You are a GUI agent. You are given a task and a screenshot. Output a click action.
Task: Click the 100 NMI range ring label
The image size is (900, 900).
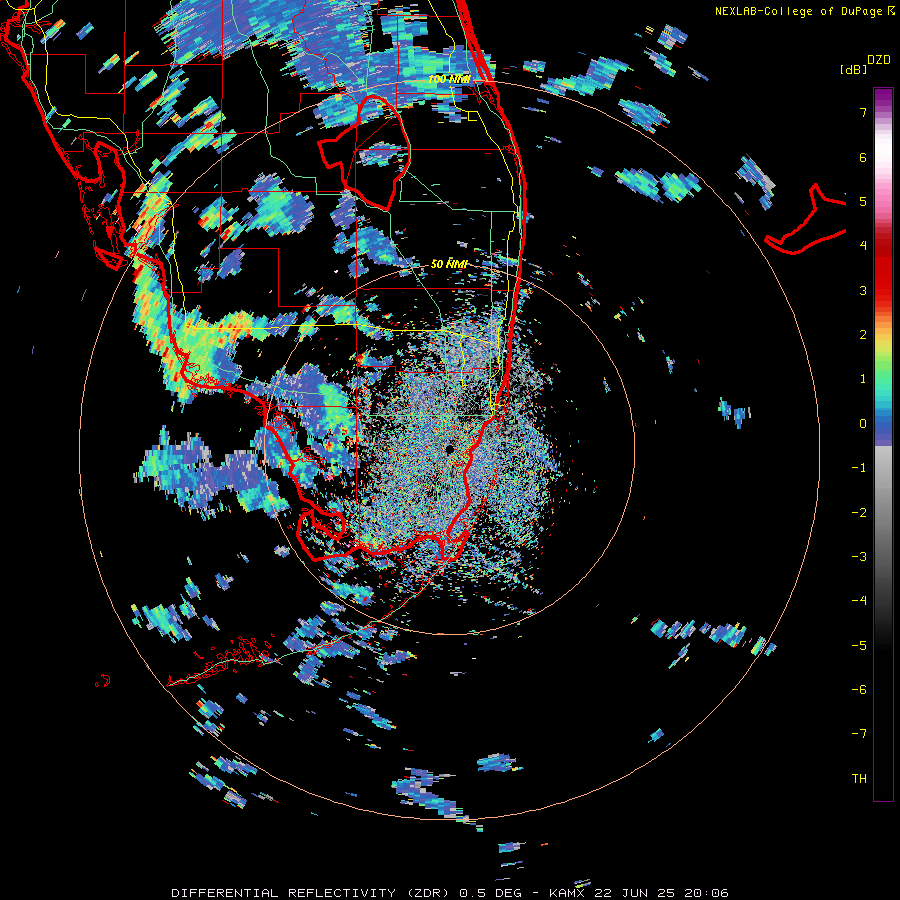[x=449, y=79]
